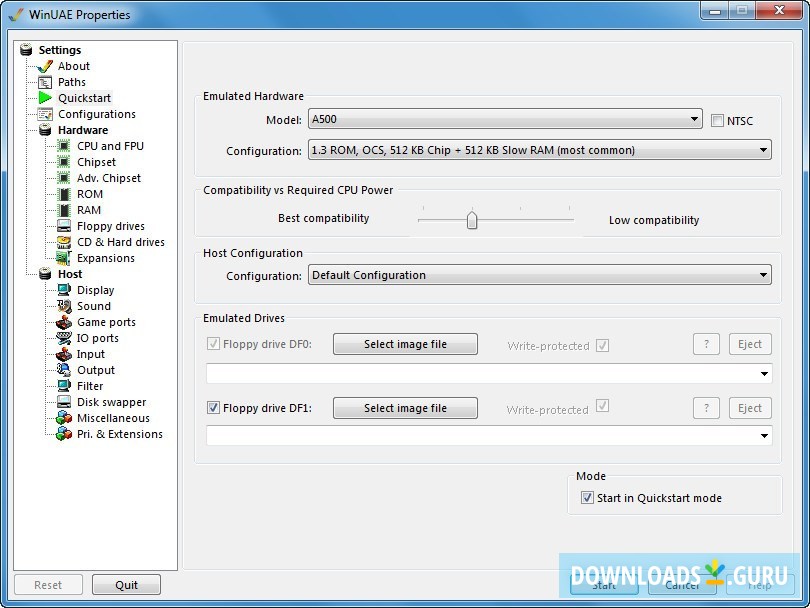Click the DF1 question mark button
The height and width of the screenshot is (608, 810).
click(x=706, y=408)
